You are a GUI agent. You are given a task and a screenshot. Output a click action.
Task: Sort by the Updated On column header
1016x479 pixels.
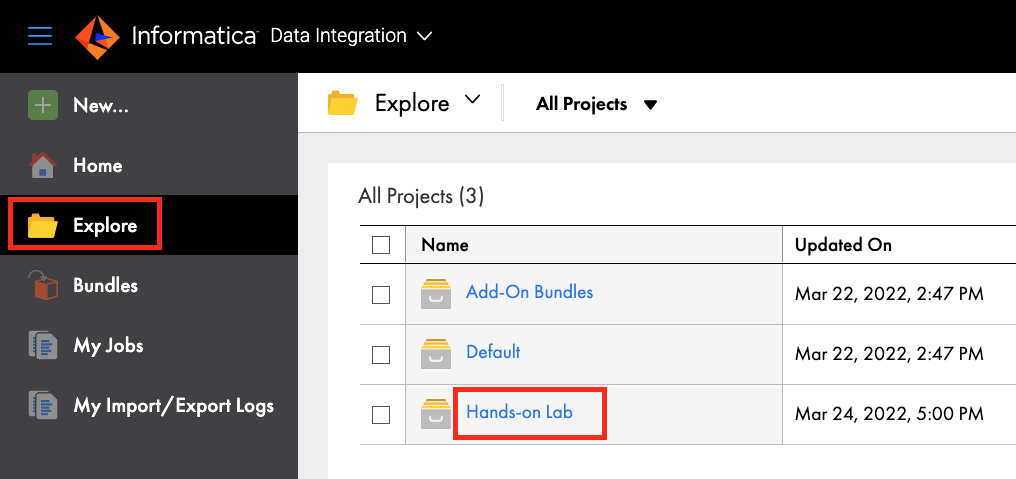pyautogui.click(x=843, y=245)
